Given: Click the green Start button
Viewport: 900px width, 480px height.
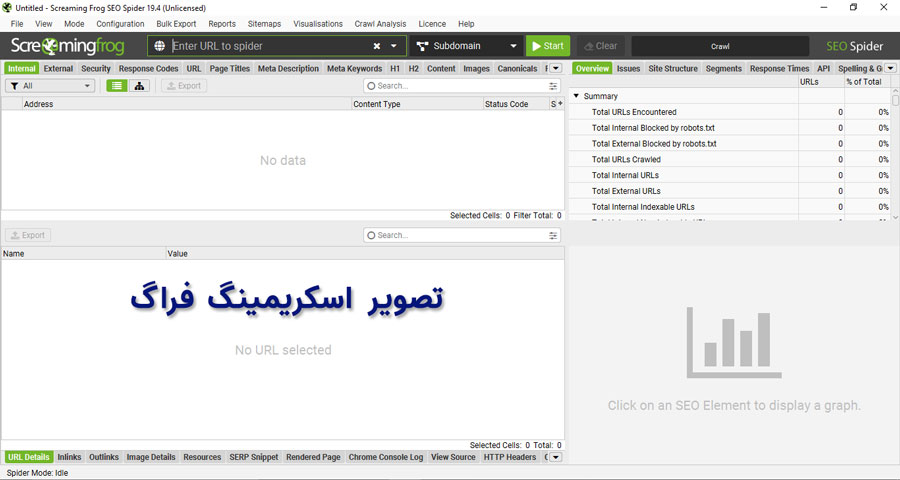Looking at the screenshot, I should (x=548, y=46).
